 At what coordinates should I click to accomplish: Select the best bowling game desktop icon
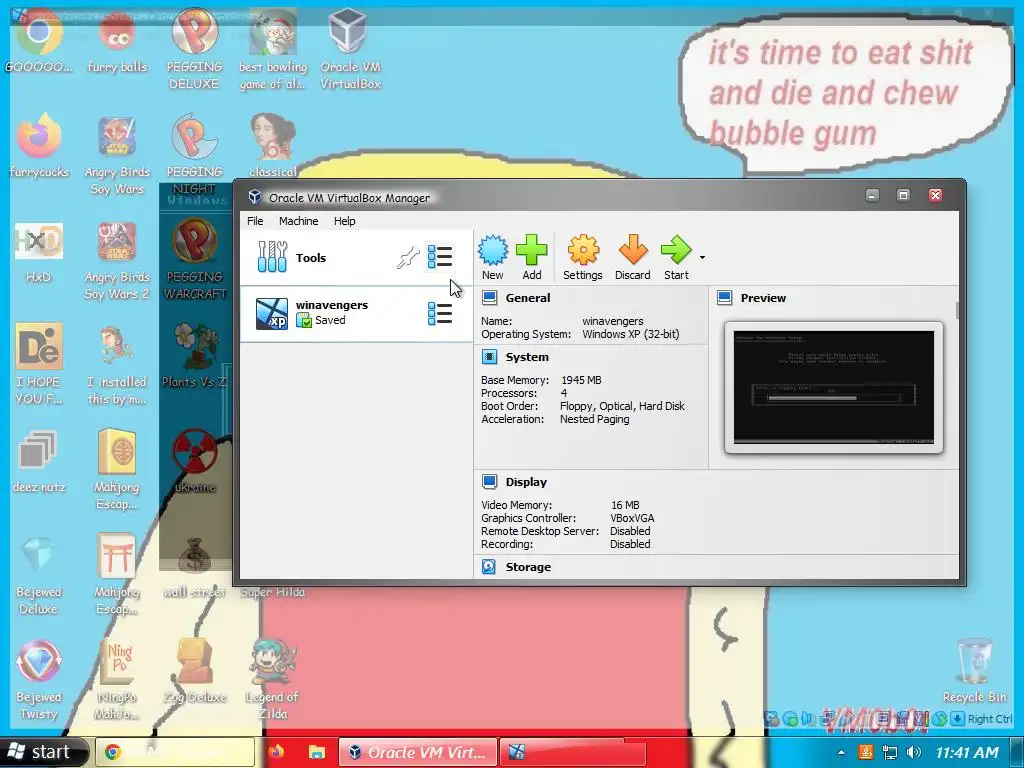273,51
